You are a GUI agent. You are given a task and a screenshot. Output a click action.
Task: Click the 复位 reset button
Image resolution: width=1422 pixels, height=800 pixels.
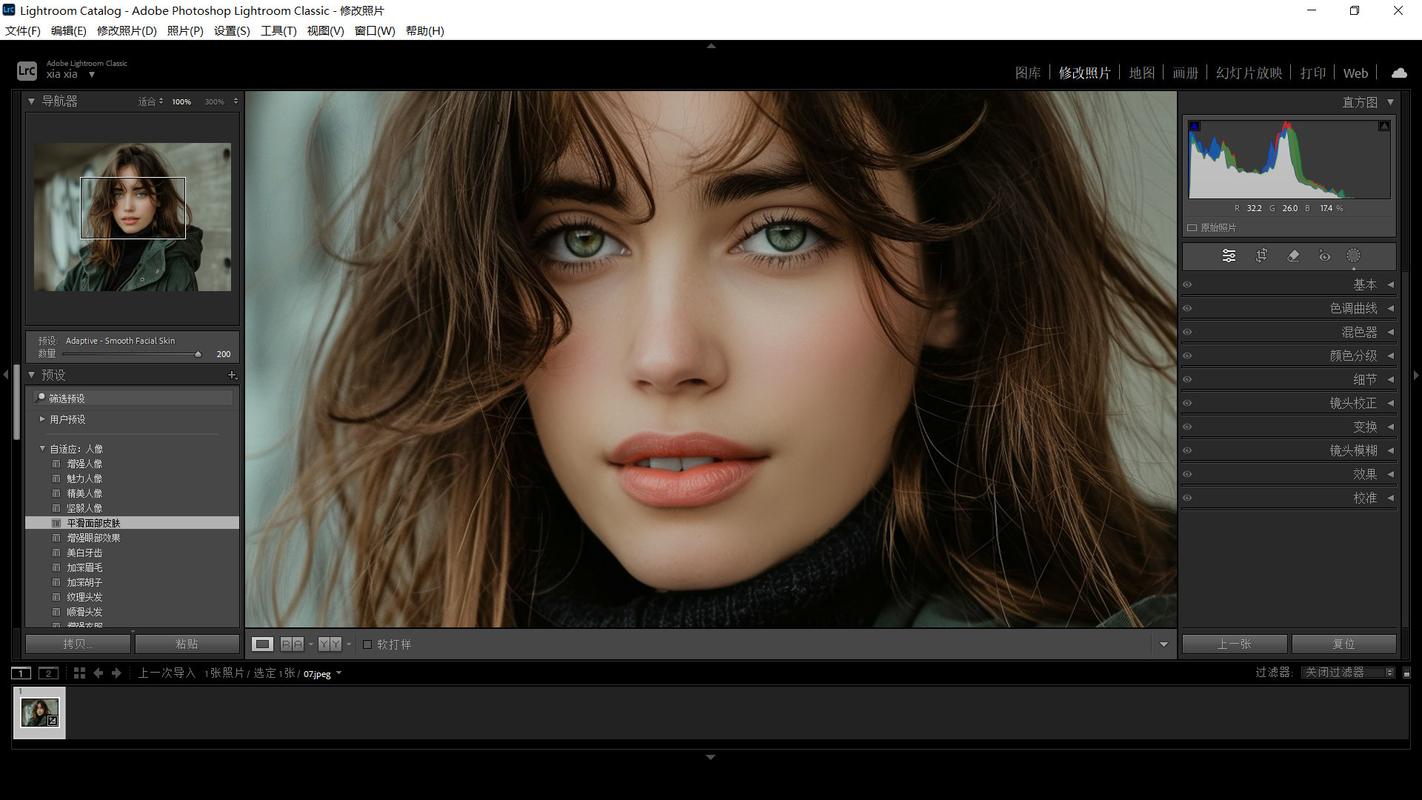1344,644
